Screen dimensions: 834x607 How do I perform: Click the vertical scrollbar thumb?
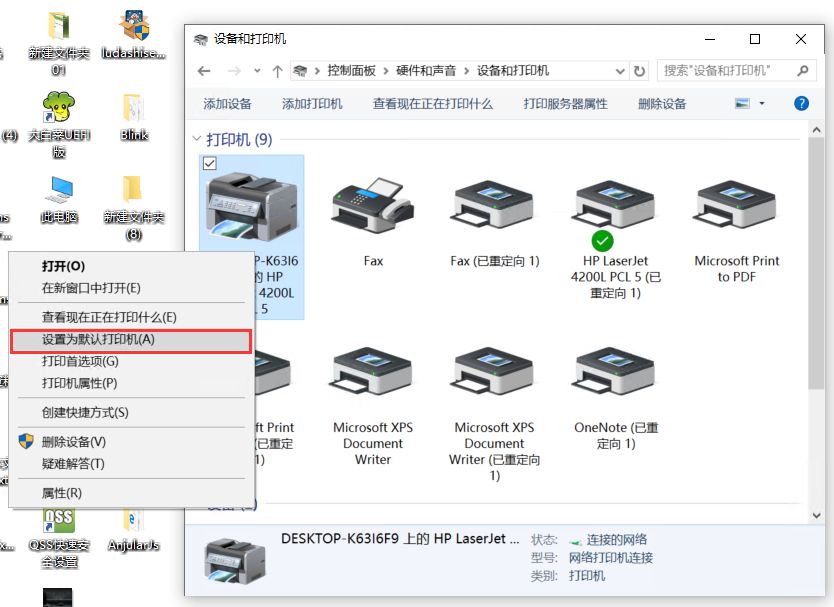[x=816, y=263]
